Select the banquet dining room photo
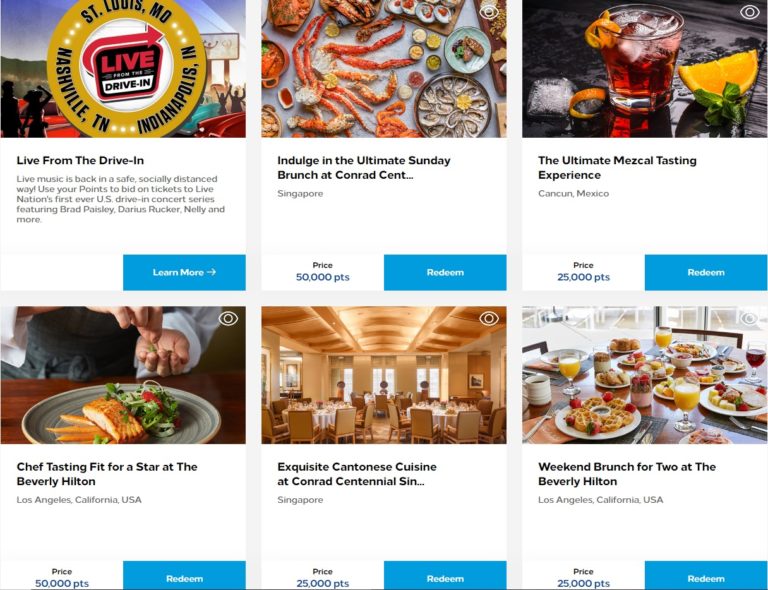Image resolution: width=768 pixels, height=590 pixels. (x=384, y=375)
